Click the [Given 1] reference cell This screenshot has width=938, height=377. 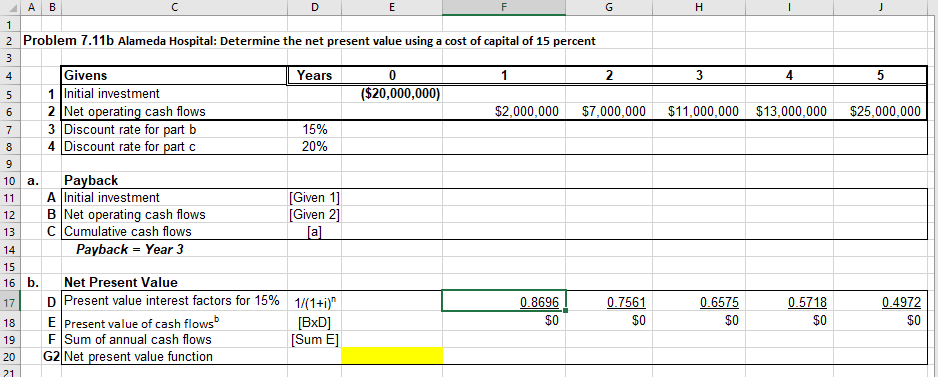click(314, 197)
